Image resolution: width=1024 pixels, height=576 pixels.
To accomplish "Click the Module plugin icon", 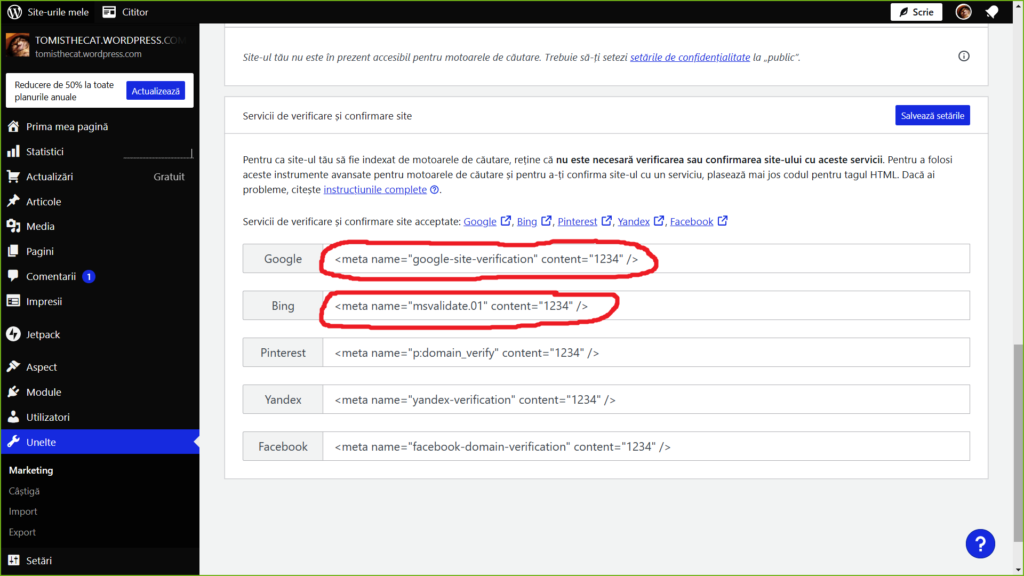I will [x=14, y=392].
